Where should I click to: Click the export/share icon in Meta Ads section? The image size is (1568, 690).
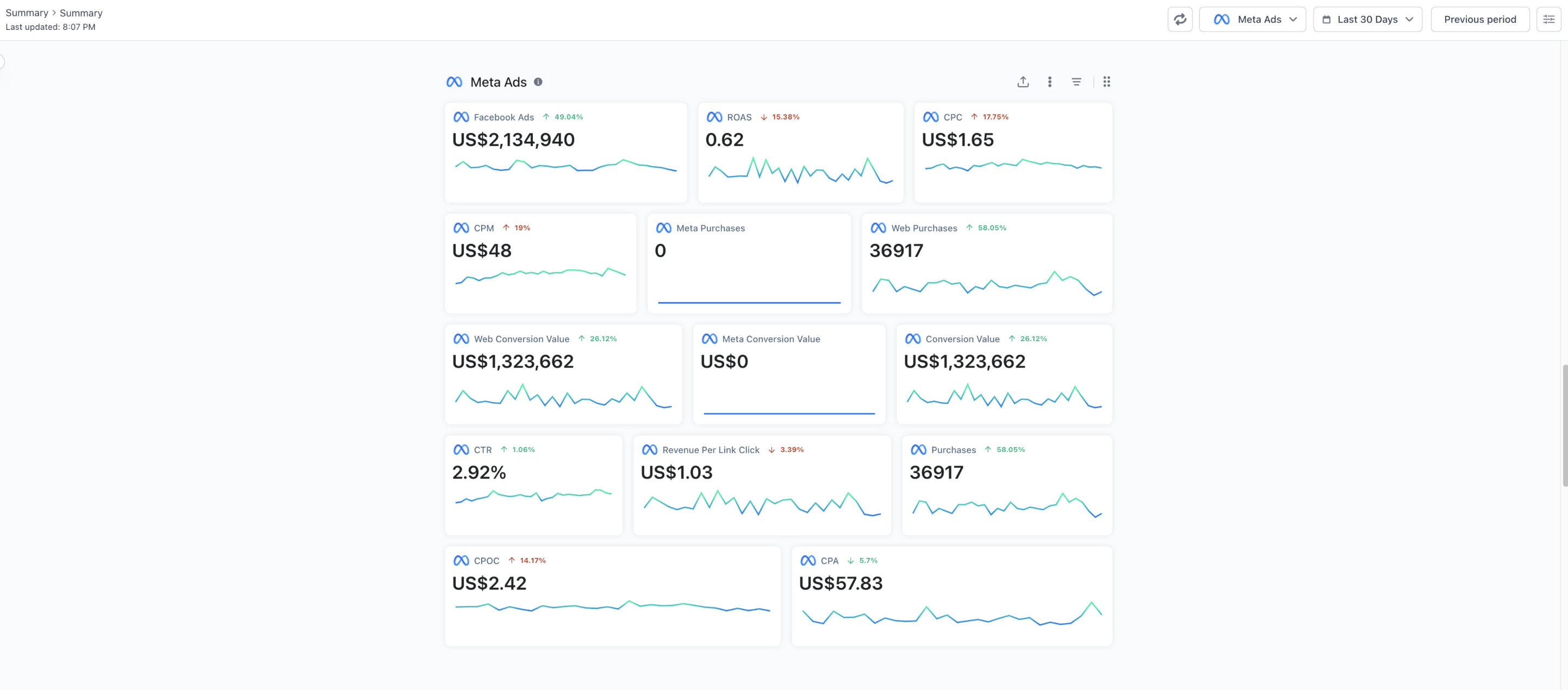[1023, 81]
